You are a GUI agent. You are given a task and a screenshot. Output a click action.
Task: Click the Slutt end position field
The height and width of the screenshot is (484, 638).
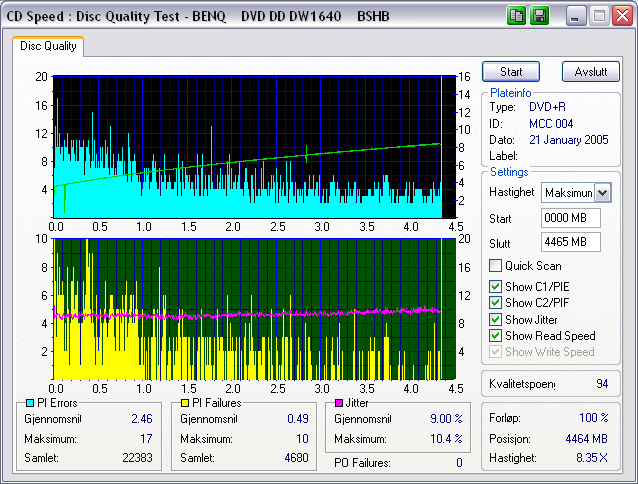570,242
